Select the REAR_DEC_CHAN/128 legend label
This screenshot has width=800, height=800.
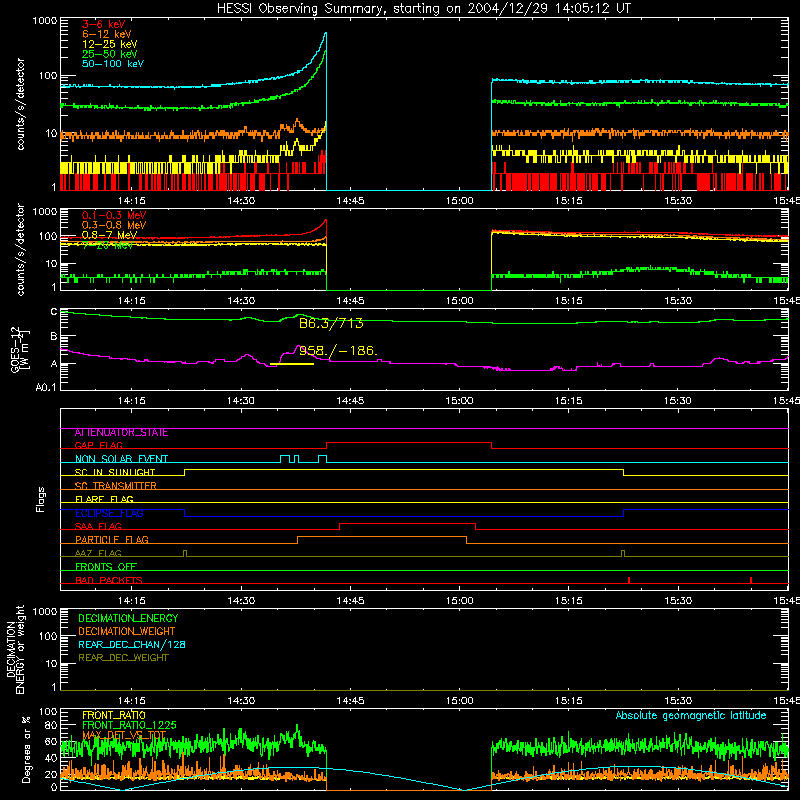132,645
